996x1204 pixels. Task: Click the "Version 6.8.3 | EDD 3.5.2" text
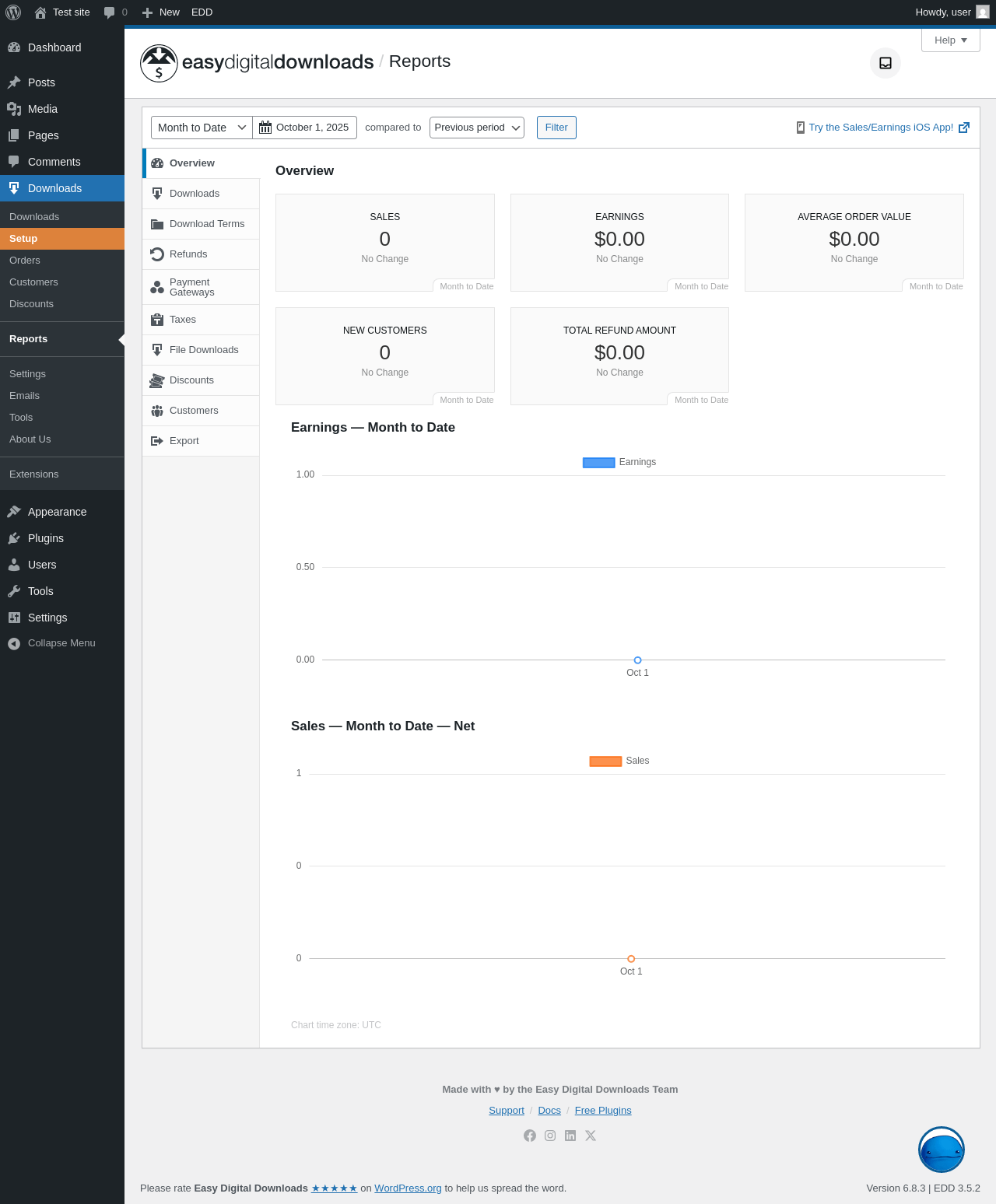924,1188
